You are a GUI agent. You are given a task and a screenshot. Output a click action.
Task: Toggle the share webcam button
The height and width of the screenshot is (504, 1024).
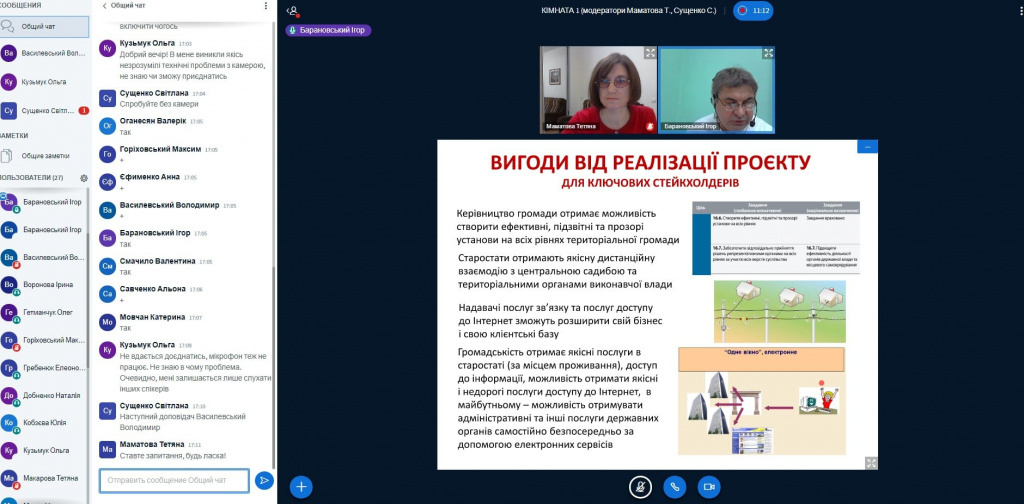point(709,487)
